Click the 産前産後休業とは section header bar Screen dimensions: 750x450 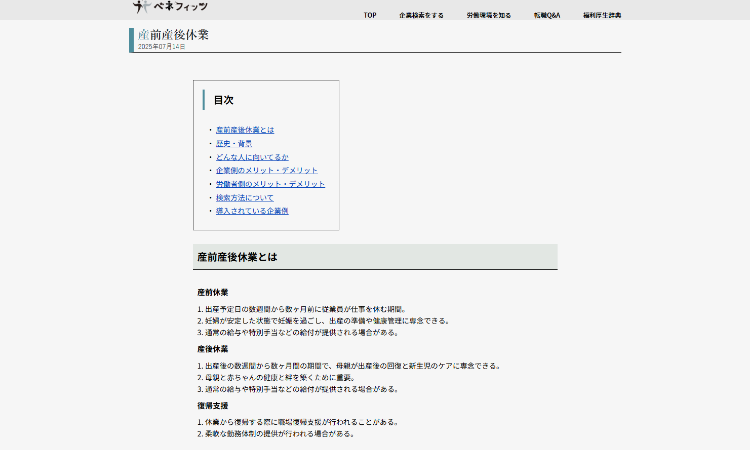click(375, 257)
